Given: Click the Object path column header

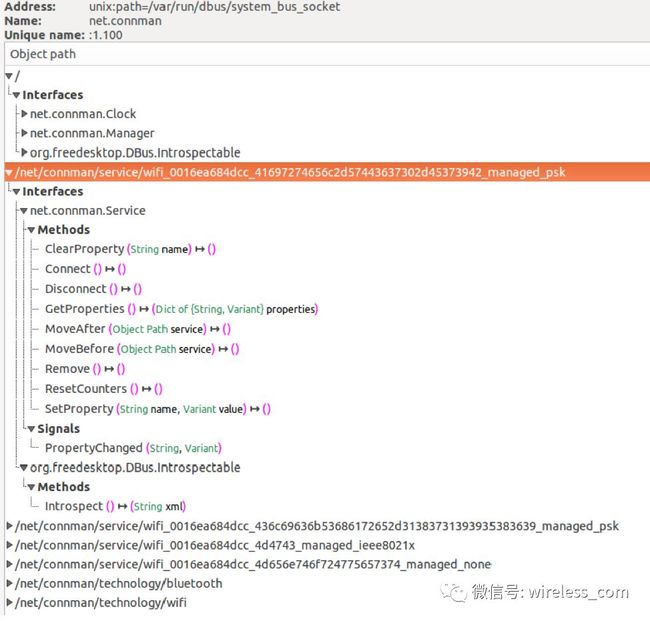Looking at the screenshot, I should click(327, 54).
